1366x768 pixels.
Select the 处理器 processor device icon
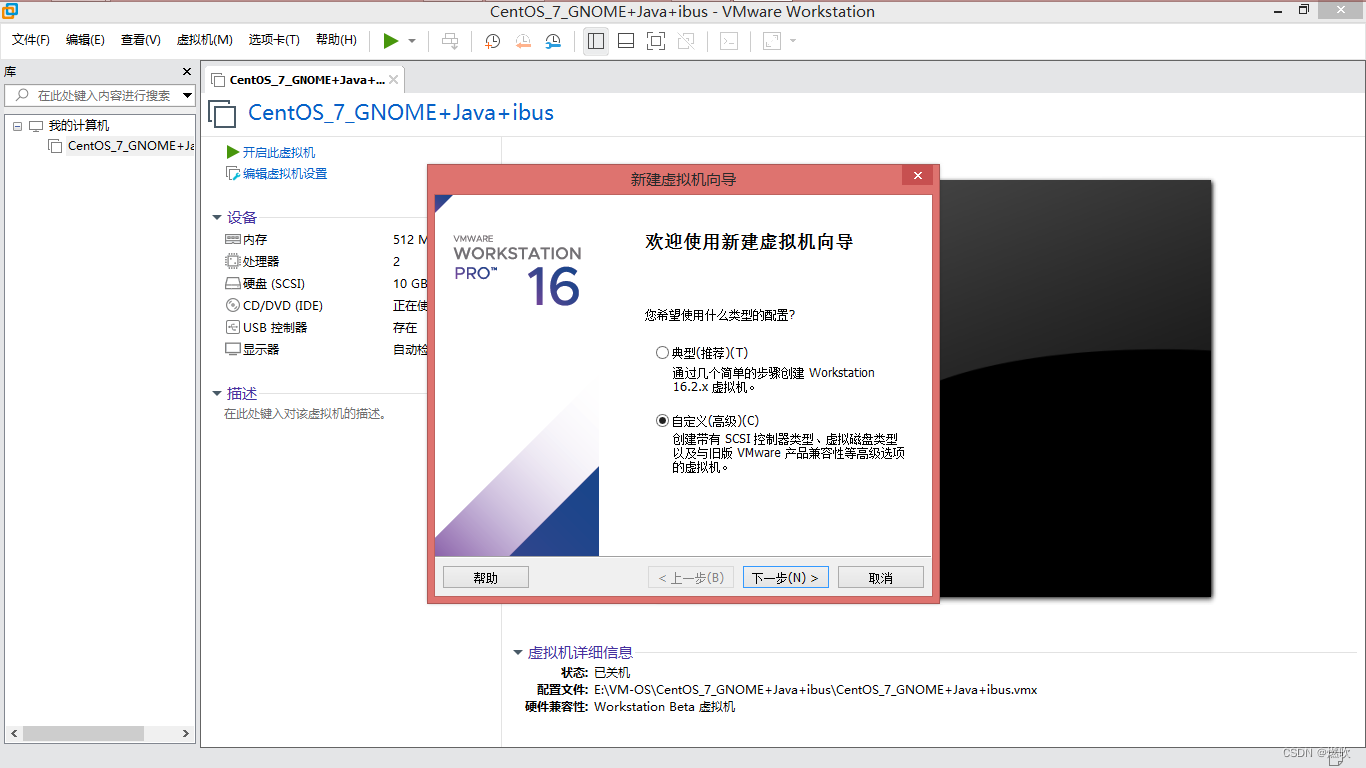233,261
